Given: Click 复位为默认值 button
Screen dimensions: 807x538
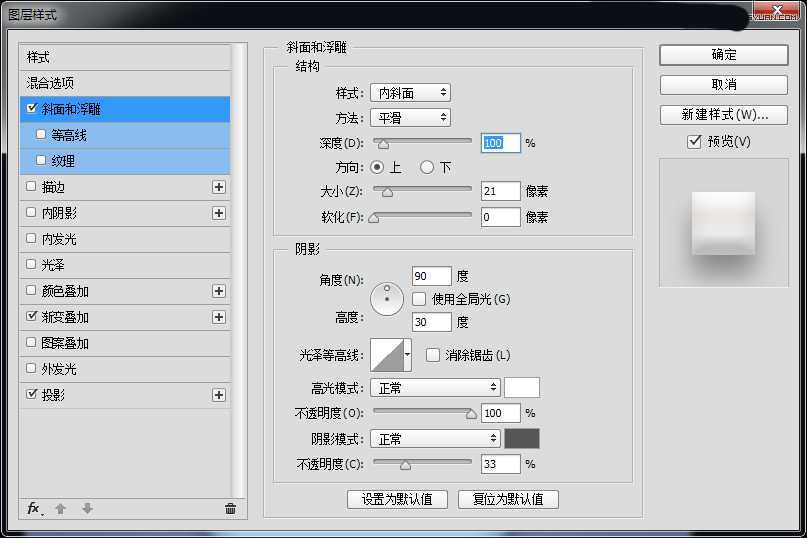Looking at the screenshot, I should click(x=508, y=499).
